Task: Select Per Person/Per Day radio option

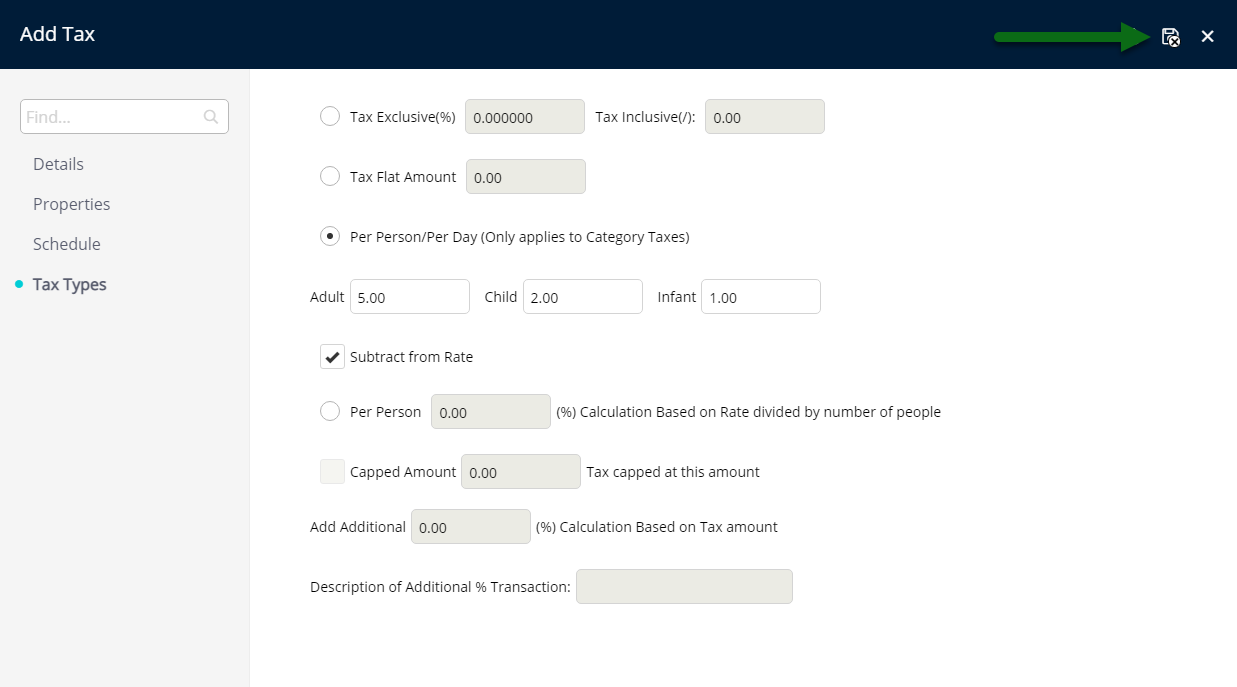Action: (330, 236)
